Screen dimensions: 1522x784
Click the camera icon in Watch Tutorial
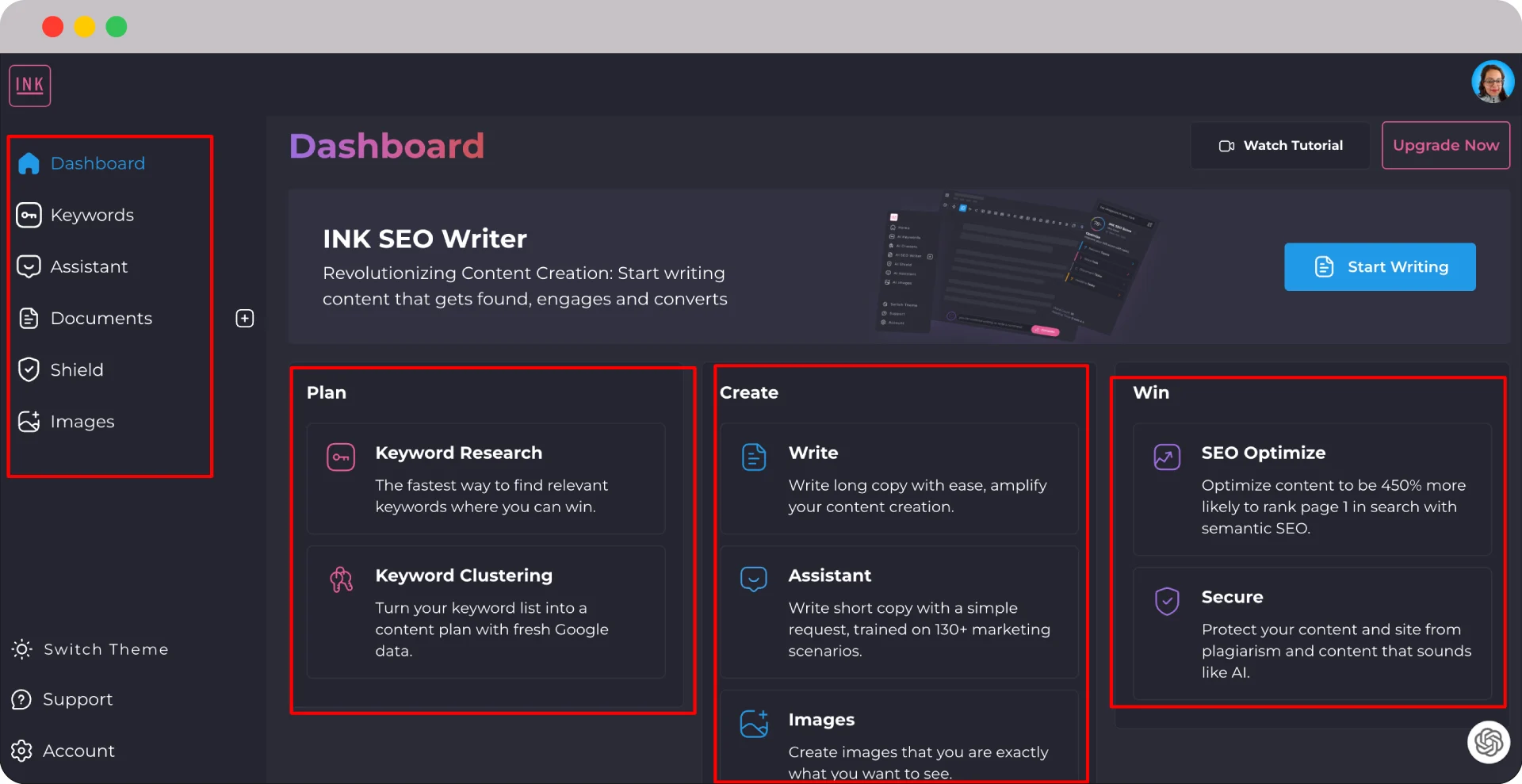tap(1226, 146)
